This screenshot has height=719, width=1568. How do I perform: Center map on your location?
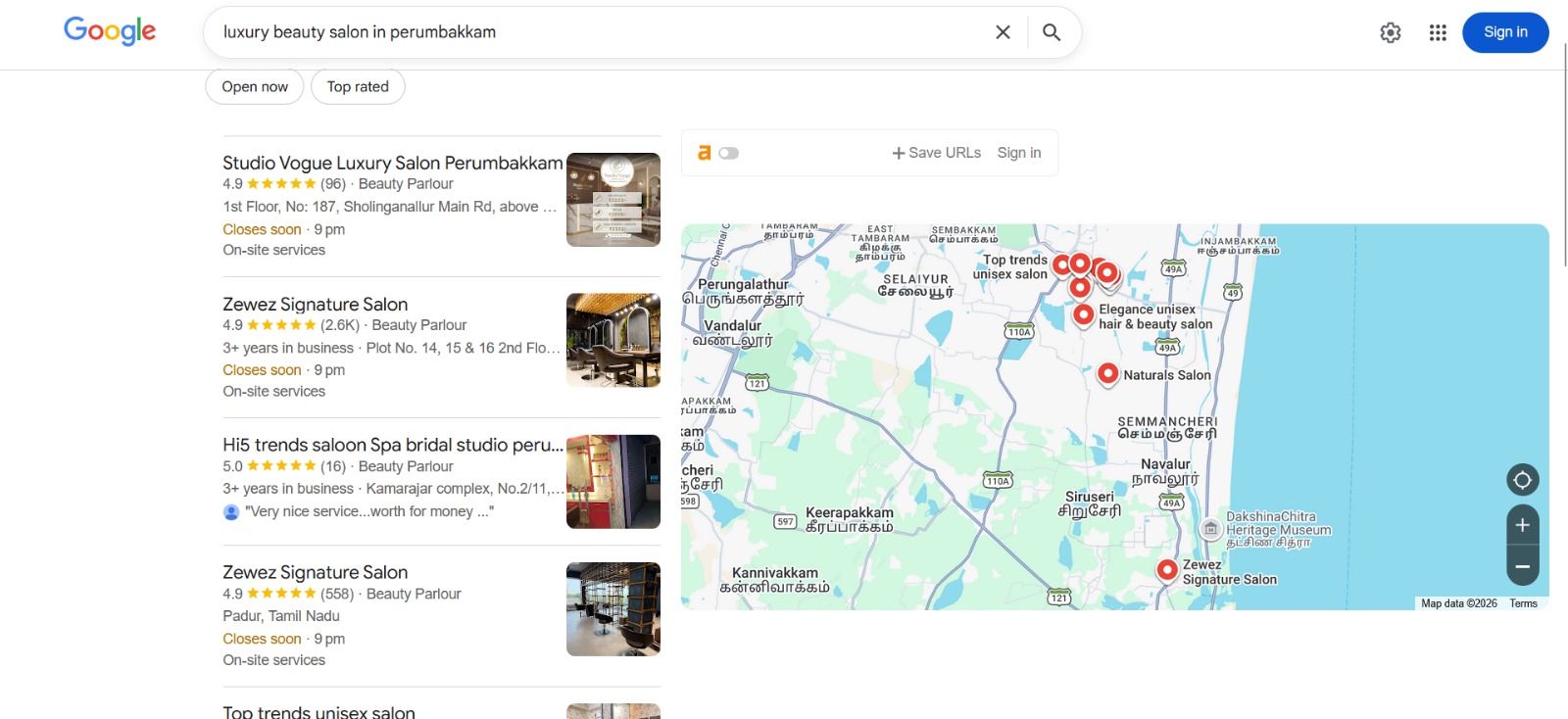(1522, 480)
